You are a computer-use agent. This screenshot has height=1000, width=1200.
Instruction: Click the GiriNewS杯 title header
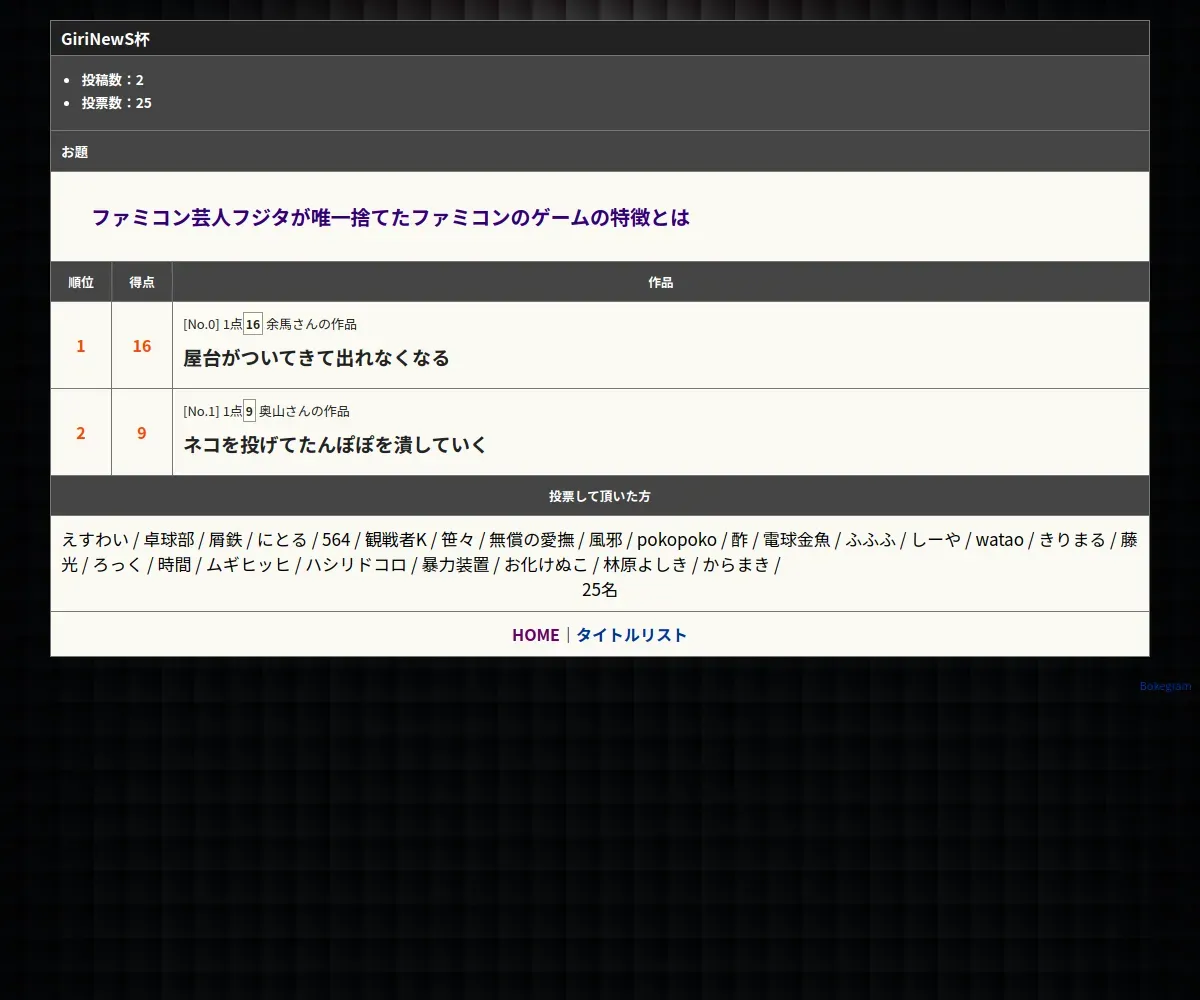[x=600, y=39]
